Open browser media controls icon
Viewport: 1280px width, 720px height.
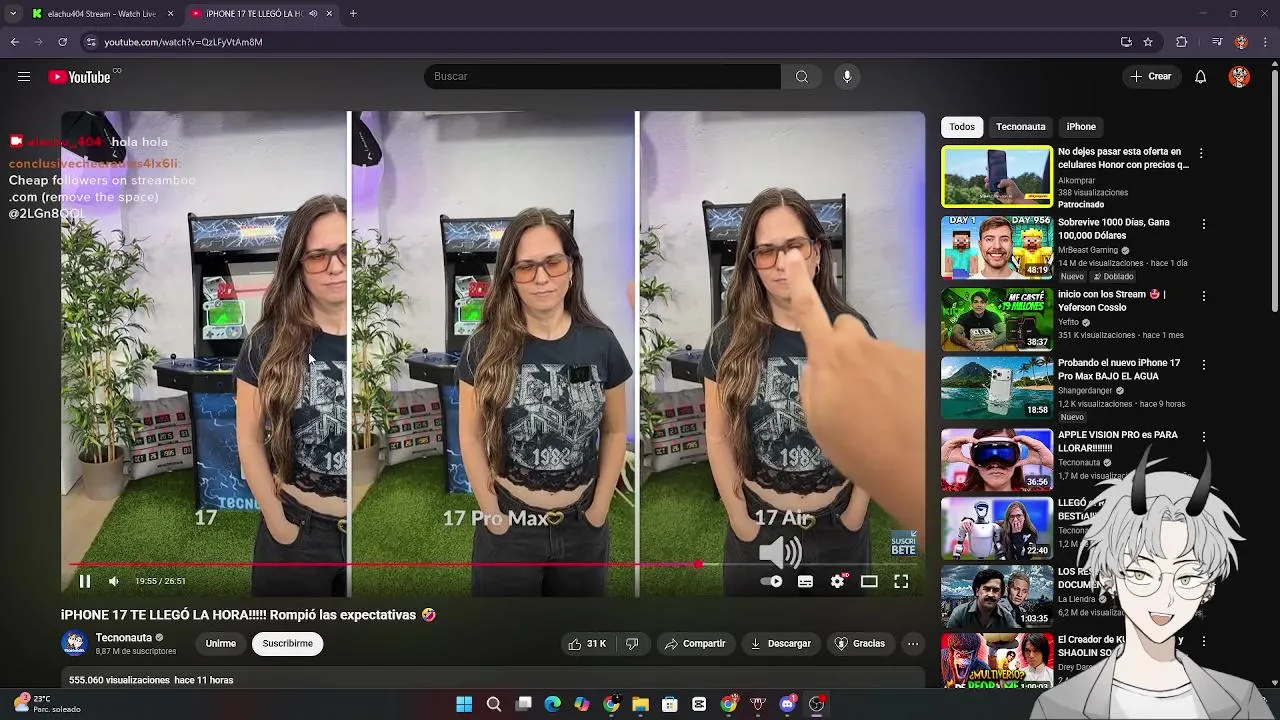[x=1216, y=42]
